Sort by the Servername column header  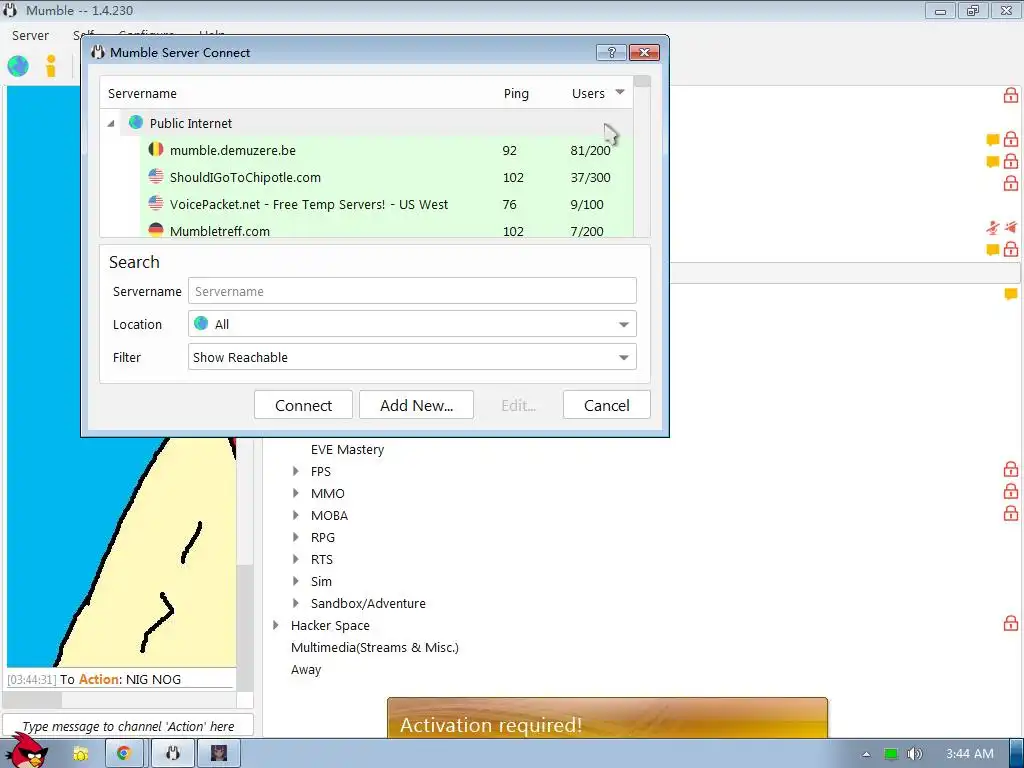pos(142,93)
